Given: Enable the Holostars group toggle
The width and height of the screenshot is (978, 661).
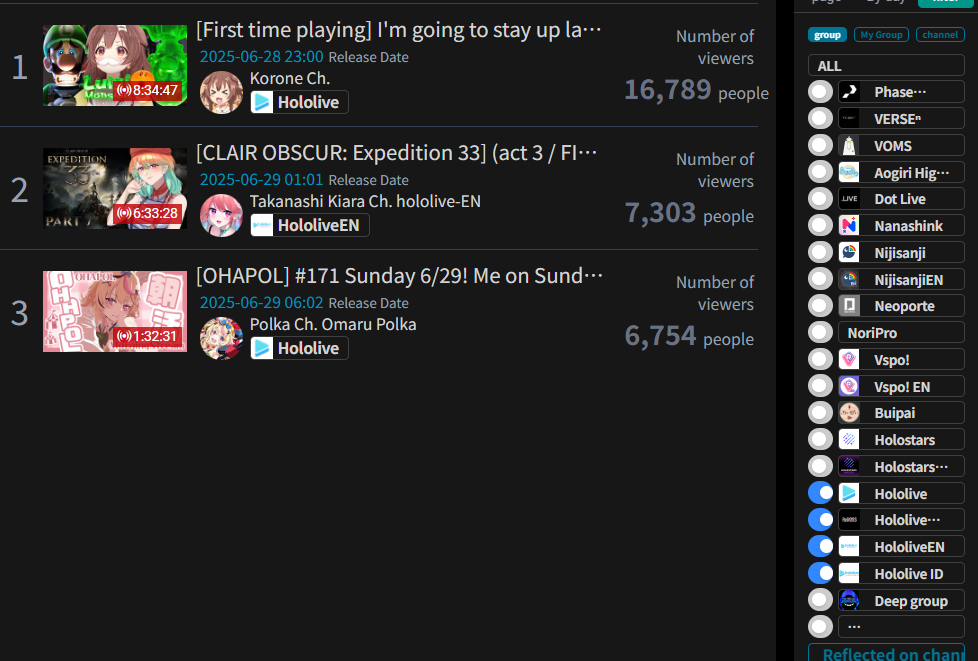Looking at the screenshot, I should click(820, 439).
